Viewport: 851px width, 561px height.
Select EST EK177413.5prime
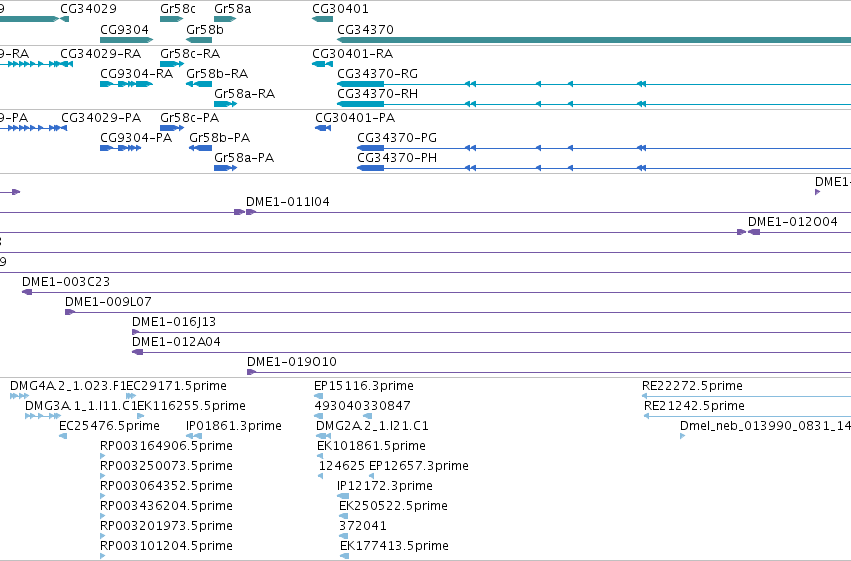(394, 546)
